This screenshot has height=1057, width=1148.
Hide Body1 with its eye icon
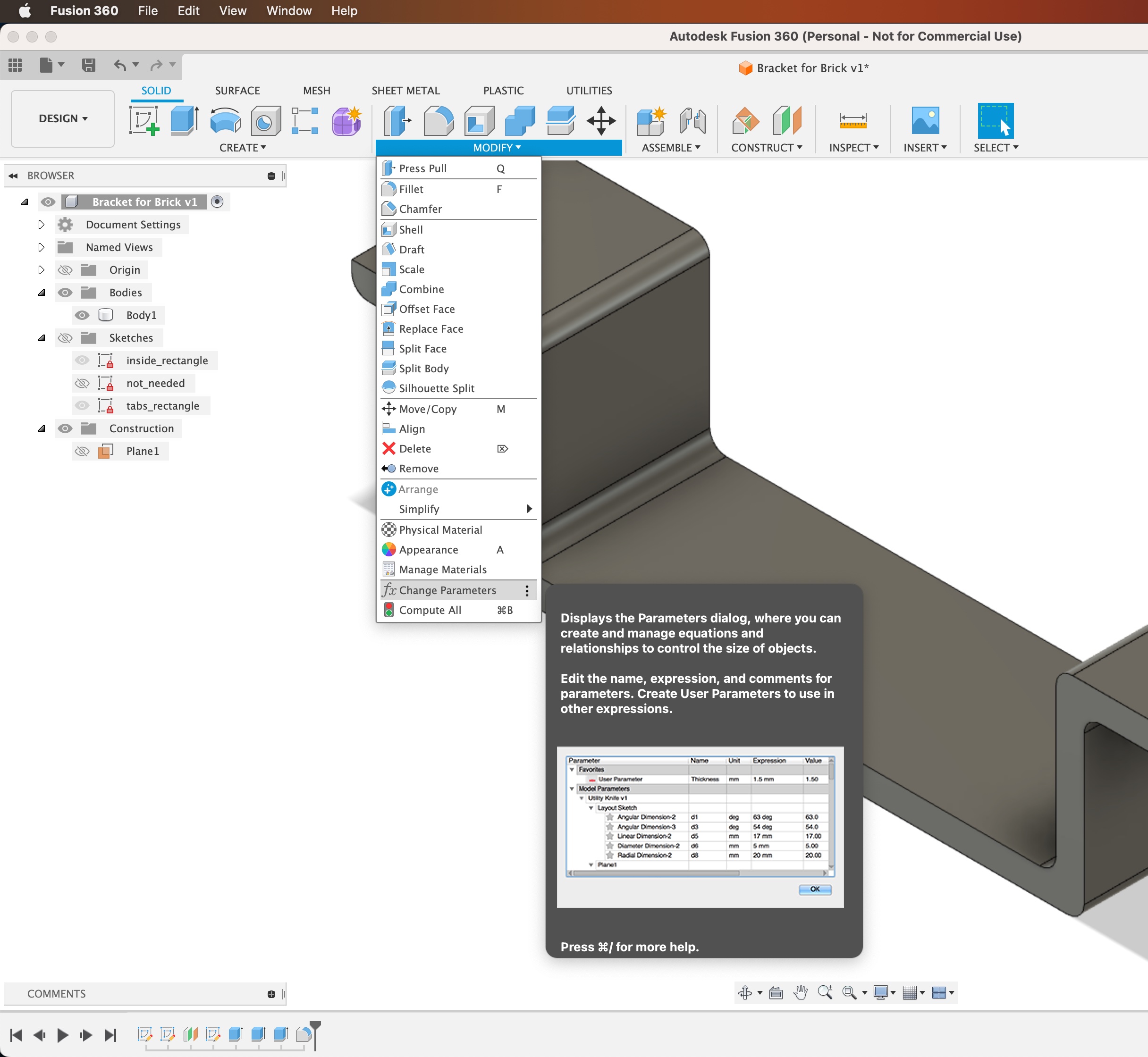point(83,315)
